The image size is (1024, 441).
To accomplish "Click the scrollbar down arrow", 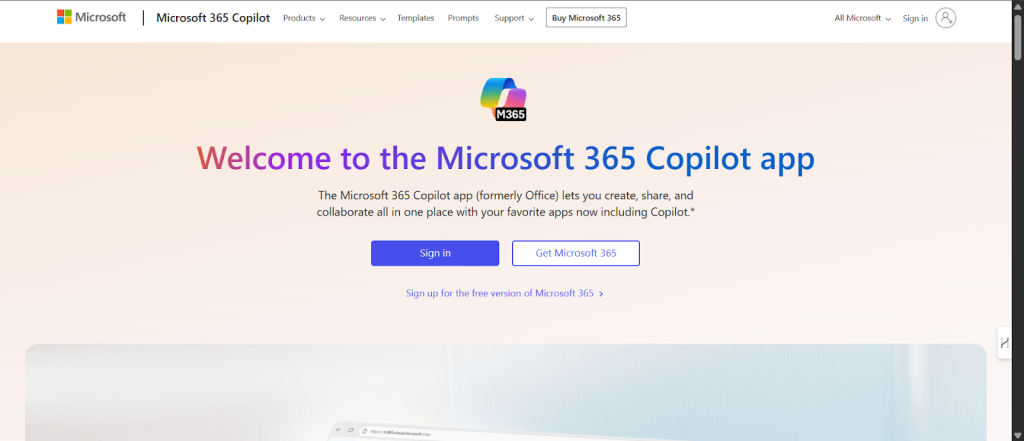I will [x=1017, y=434].
